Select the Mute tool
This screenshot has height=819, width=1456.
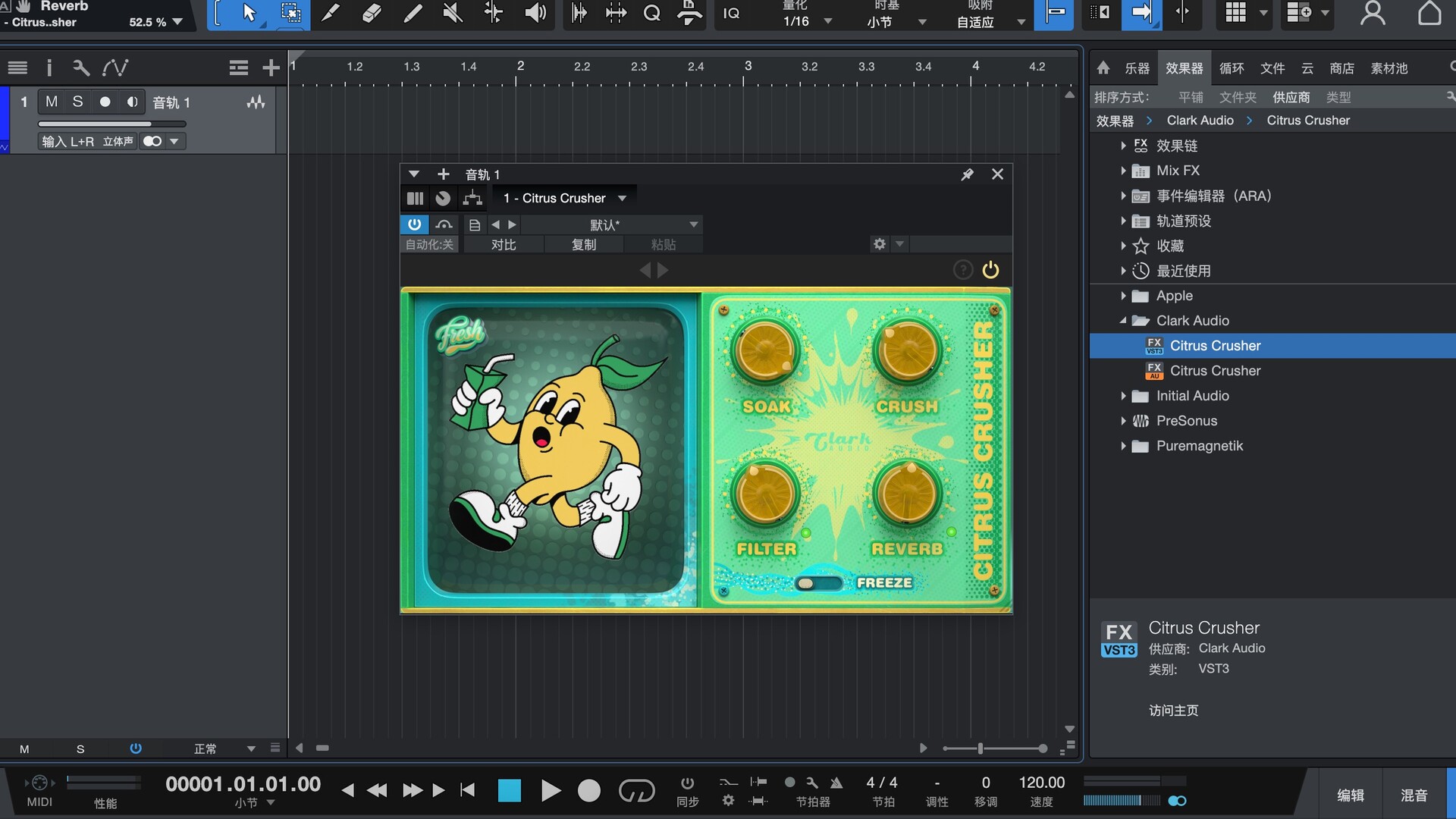point(453,13)
